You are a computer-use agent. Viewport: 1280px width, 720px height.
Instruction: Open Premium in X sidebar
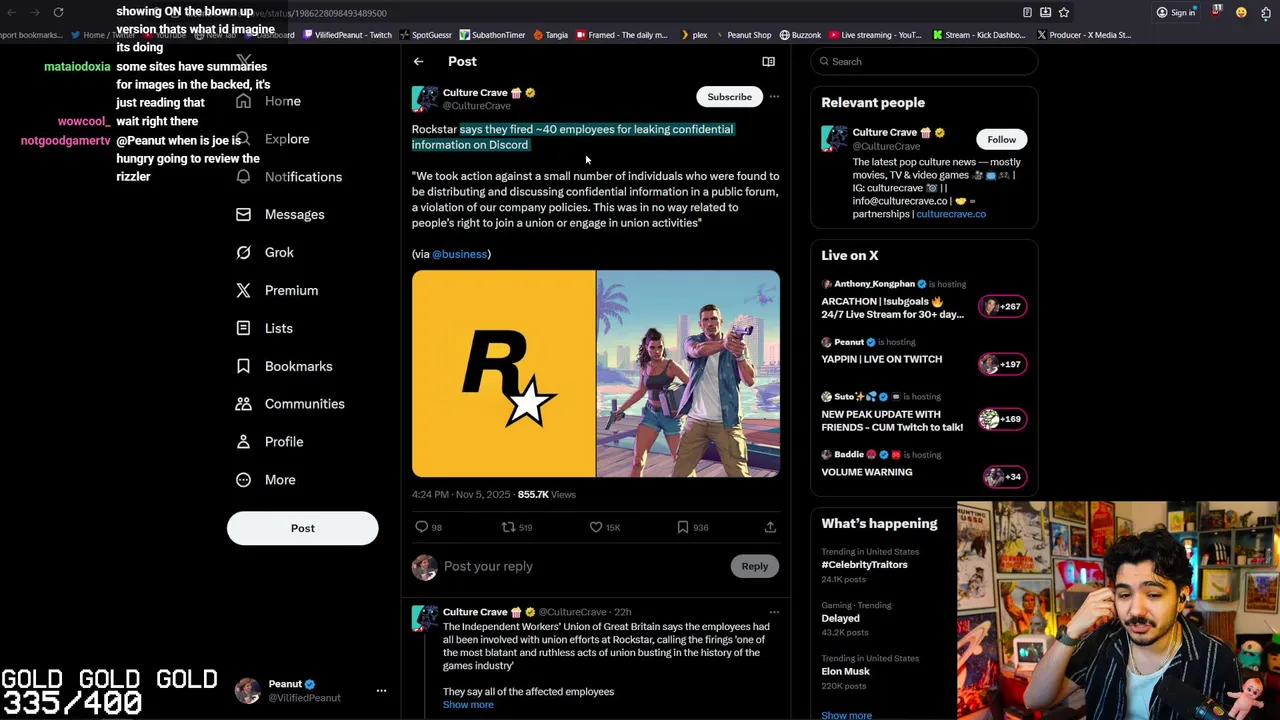click(277, 291)
